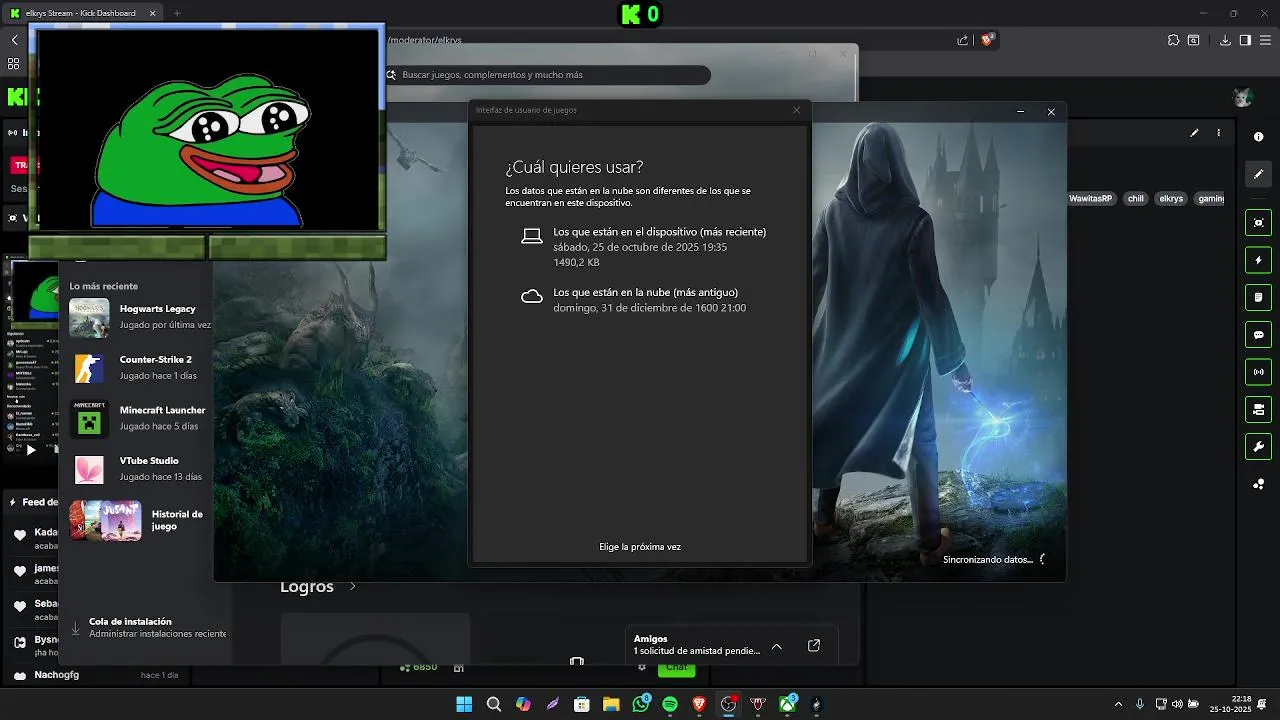This screenshot has width=1280, height=720.
Task: Open Kick sidebar info icon
Action: point(1258,136)
